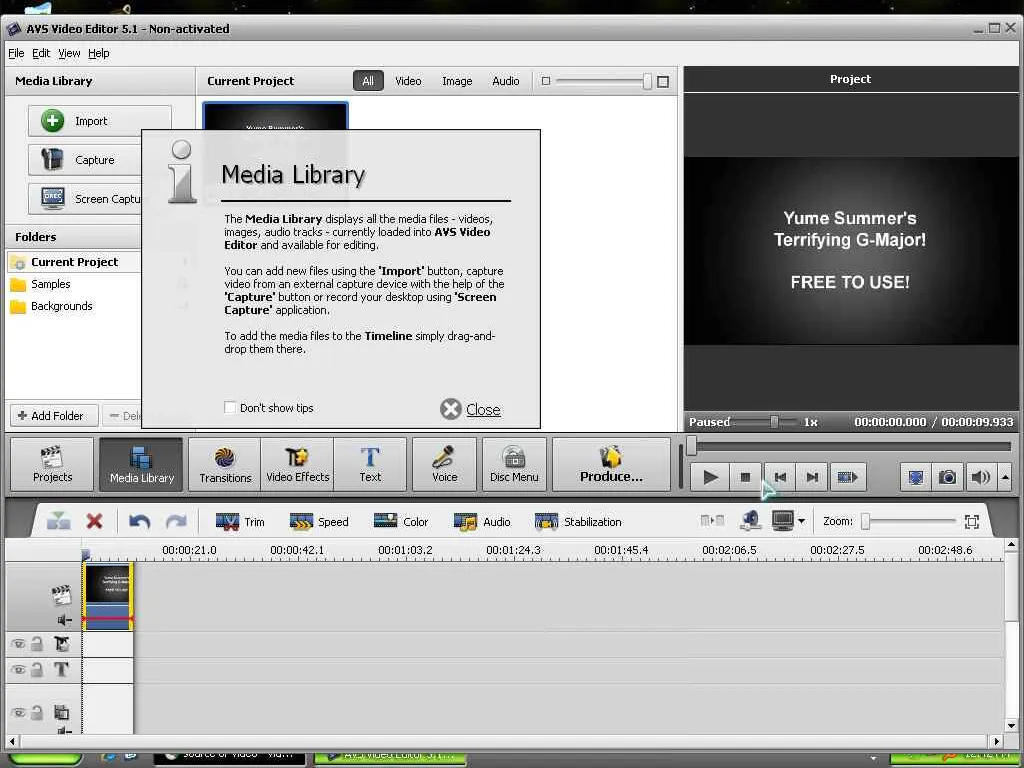Open the Video Effects section
Screen dimensions: 1024x768
[x=297, y=464]
